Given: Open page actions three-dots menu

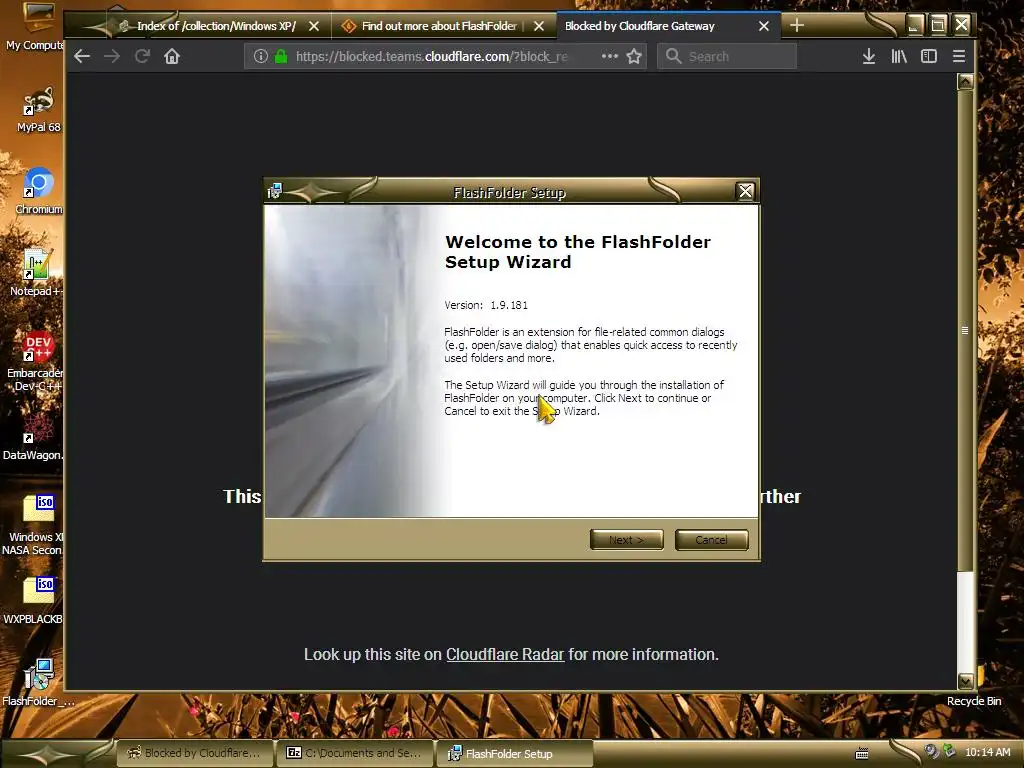Looking at the screenshot, I should (609, 56).
